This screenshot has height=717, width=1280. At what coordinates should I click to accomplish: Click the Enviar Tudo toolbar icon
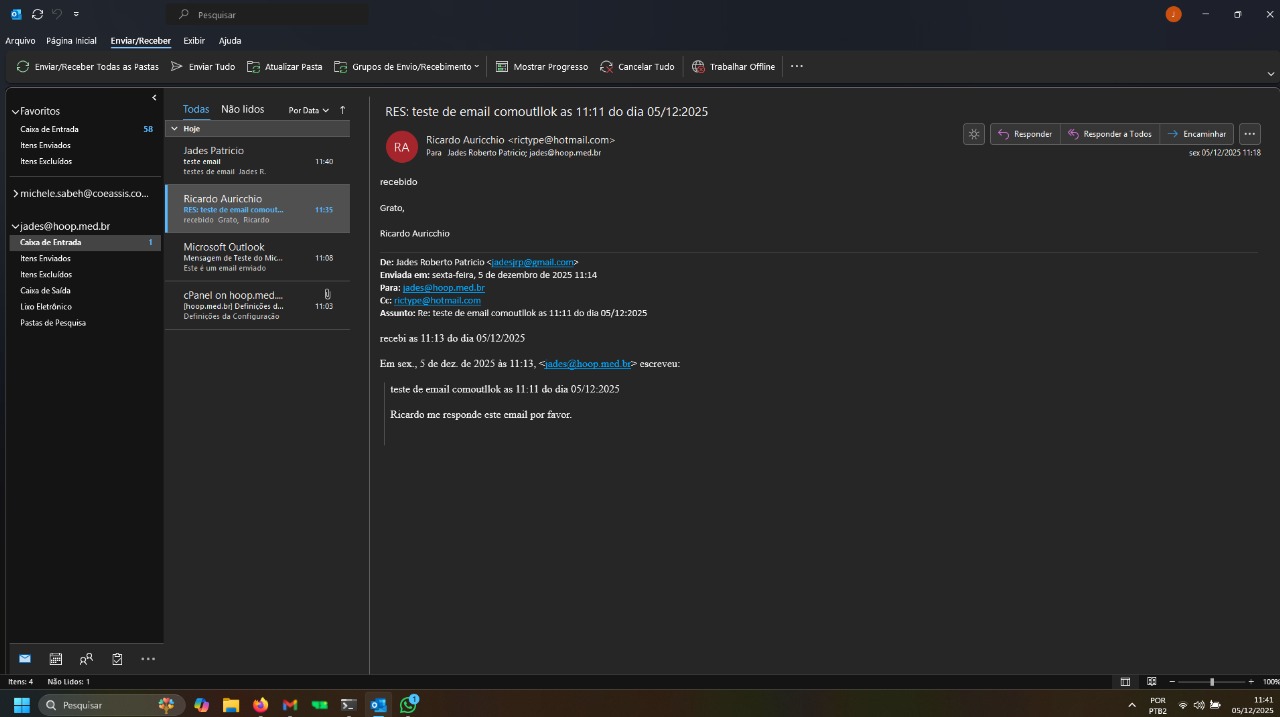(x=177, y=67)
